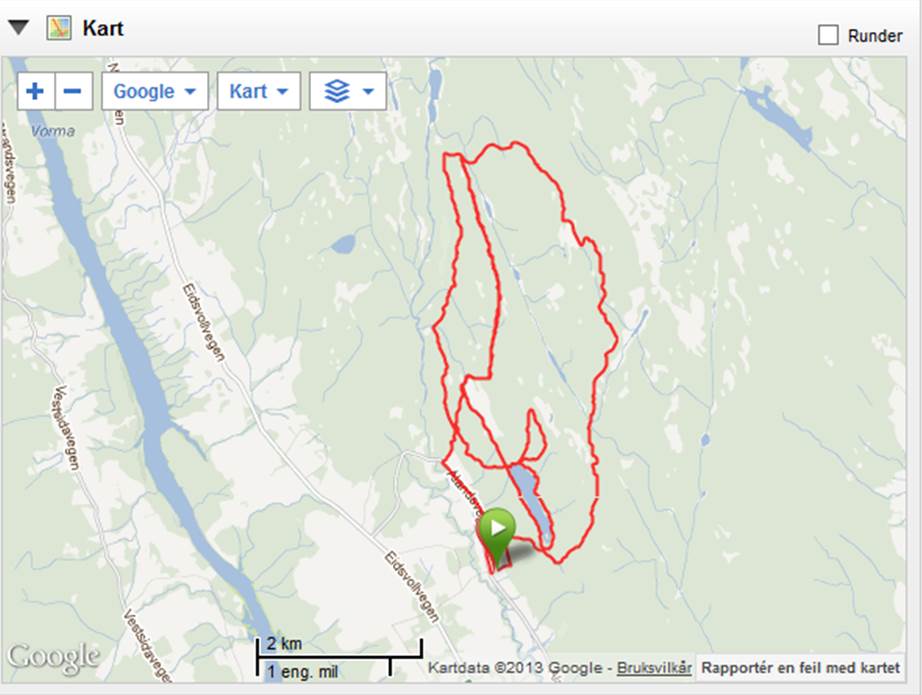Click the 2 km scale bar
The width and height of the screenshot is (922, 695).
click(x=339, y=649)
